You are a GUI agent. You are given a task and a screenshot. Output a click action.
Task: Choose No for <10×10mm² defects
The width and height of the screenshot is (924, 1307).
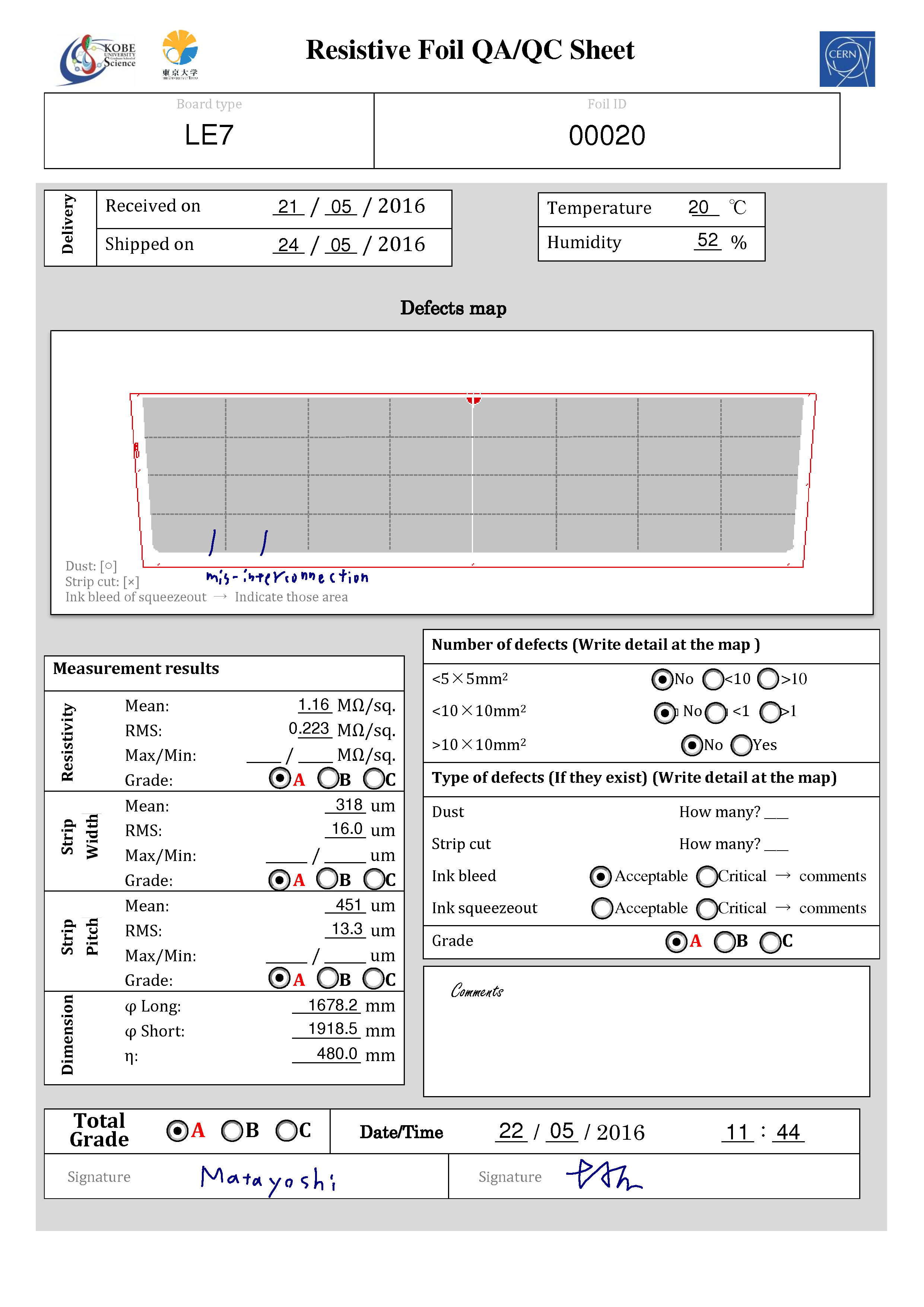pyautogui.click(x=664, y=712)
